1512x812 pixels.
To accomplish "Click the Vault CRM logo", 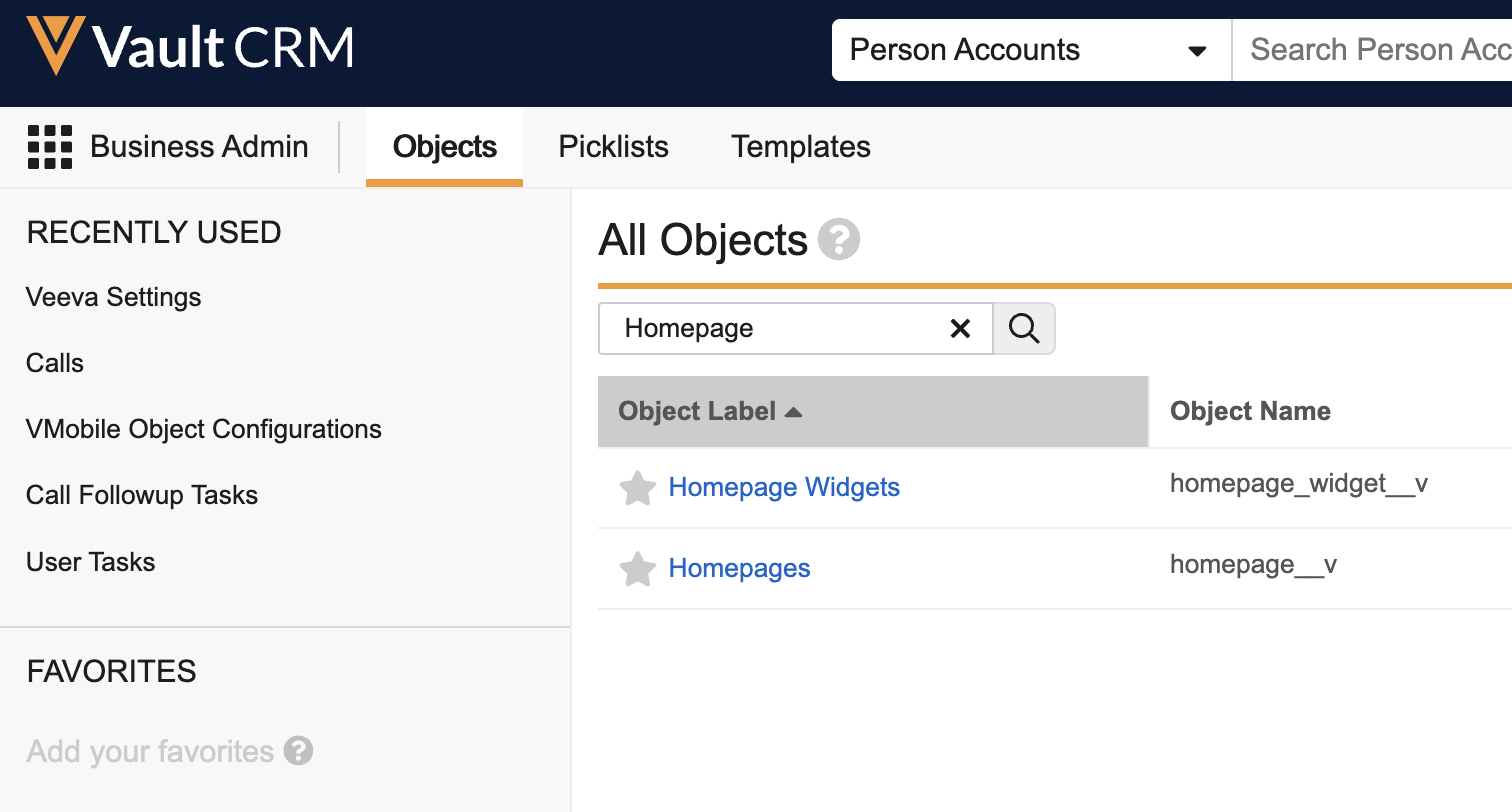I will 190,48.
